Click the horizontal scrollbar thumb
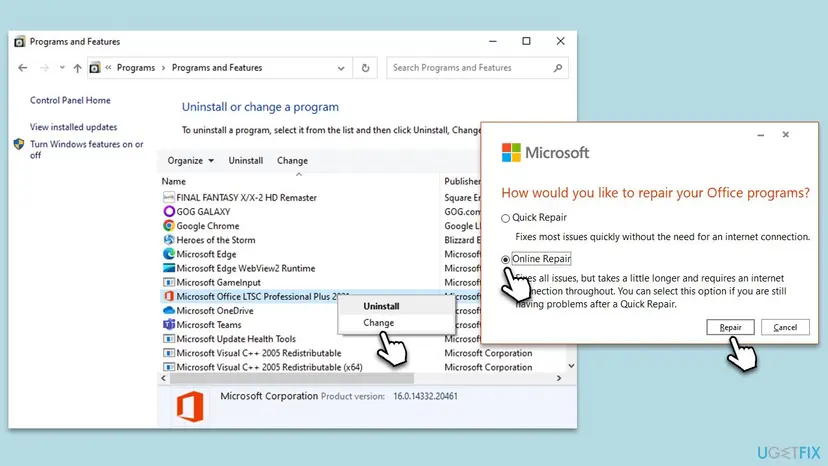 pyautogui.click(x=291, y=378)
